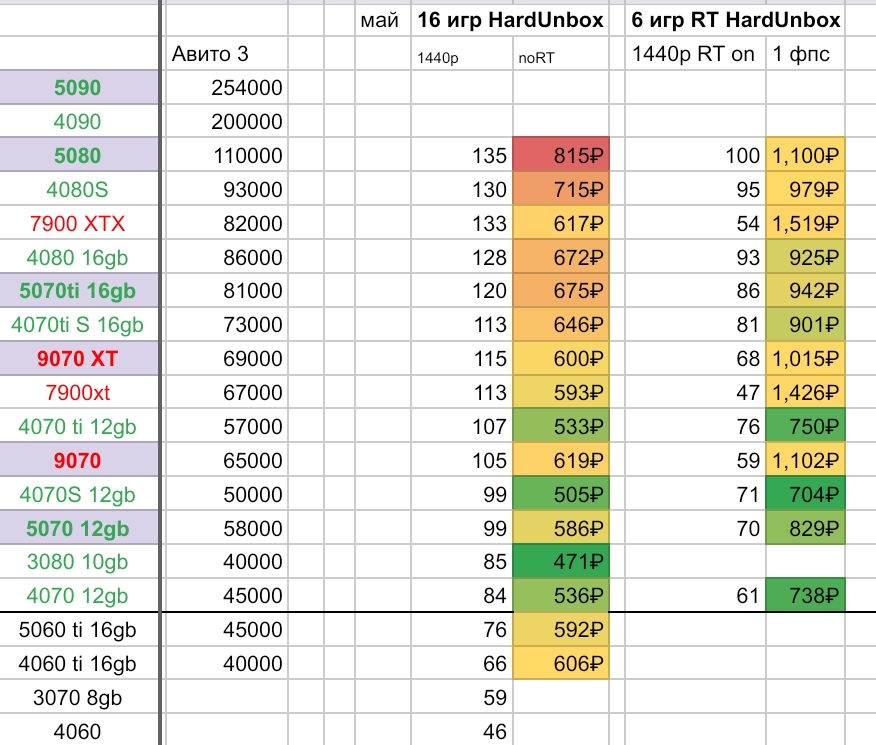Image resolution: width=876 pixels, height=745 pixels.
Task: Click the 5080 GPU name cell
Action: 79,155
